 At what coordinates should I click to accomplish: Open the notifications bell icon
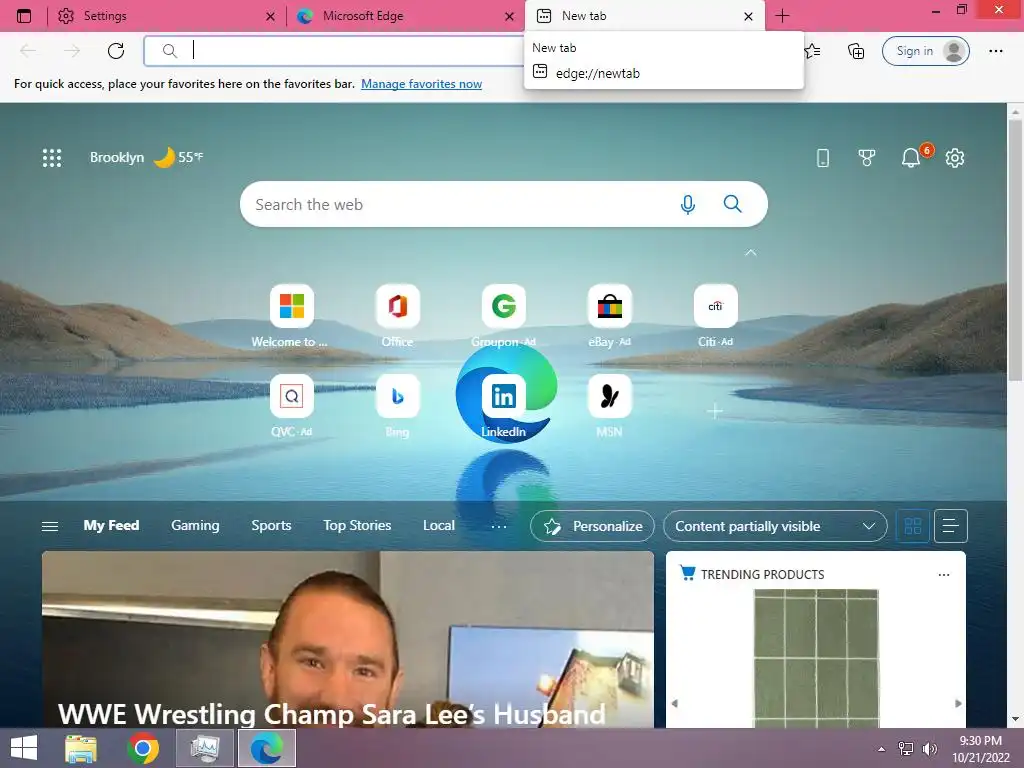click(x=911, y=157)
